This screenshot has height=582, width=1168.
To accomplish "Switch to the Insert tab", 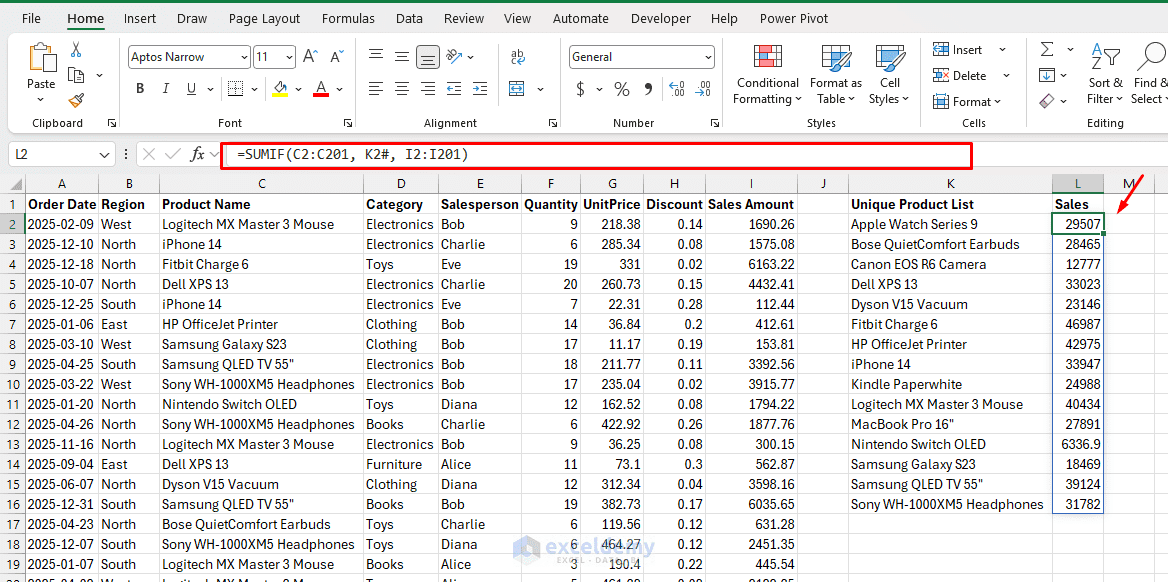I will (x=140, y=19).
